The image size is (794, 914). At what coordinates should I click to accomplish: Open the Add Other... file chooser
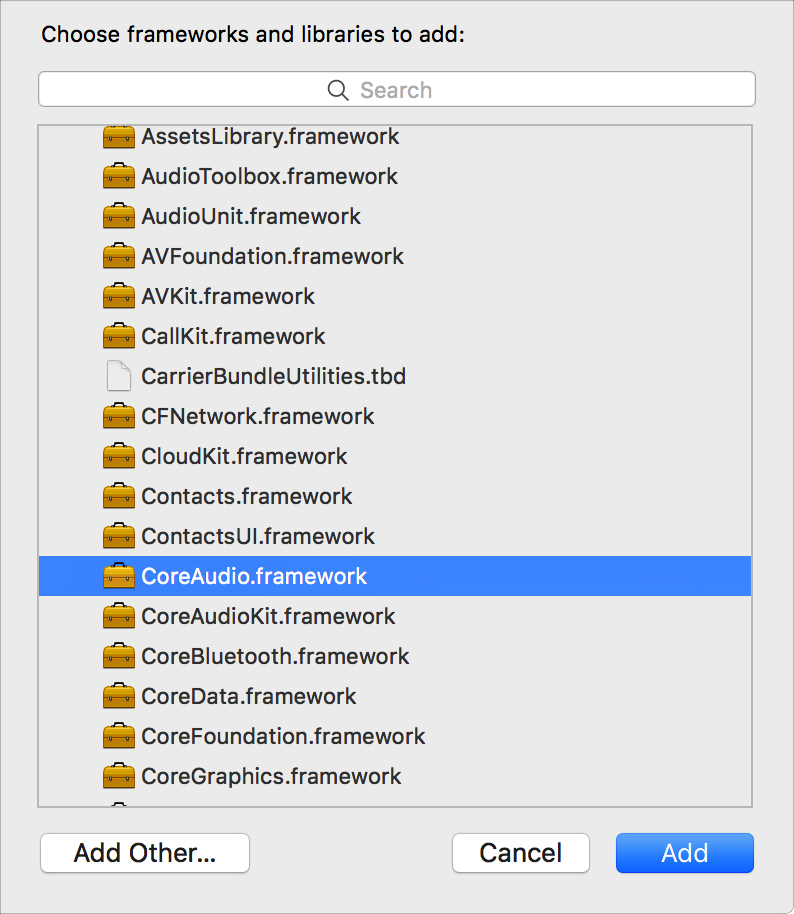coord(145,853)
